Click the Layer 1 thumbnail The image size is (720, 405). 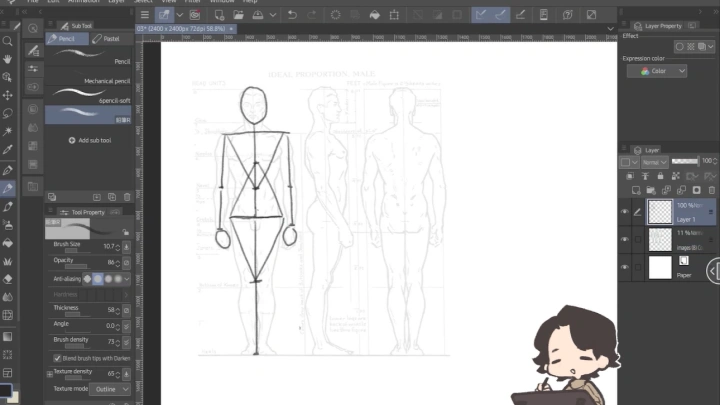pyautogui.click(x=660, y=212)
